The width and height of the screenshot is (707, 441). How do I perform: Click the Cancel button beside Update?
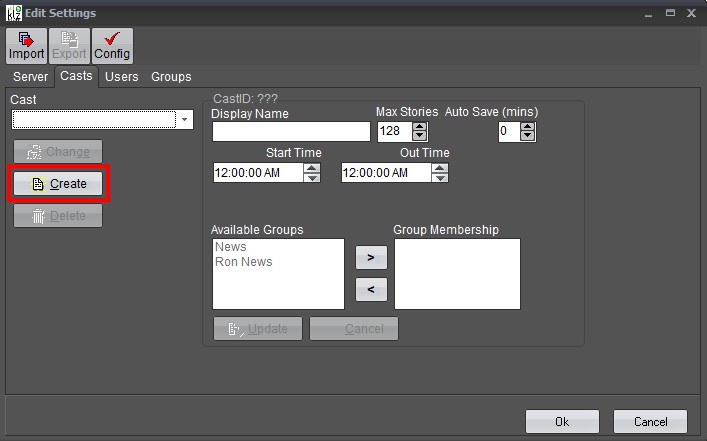(354, 329)
